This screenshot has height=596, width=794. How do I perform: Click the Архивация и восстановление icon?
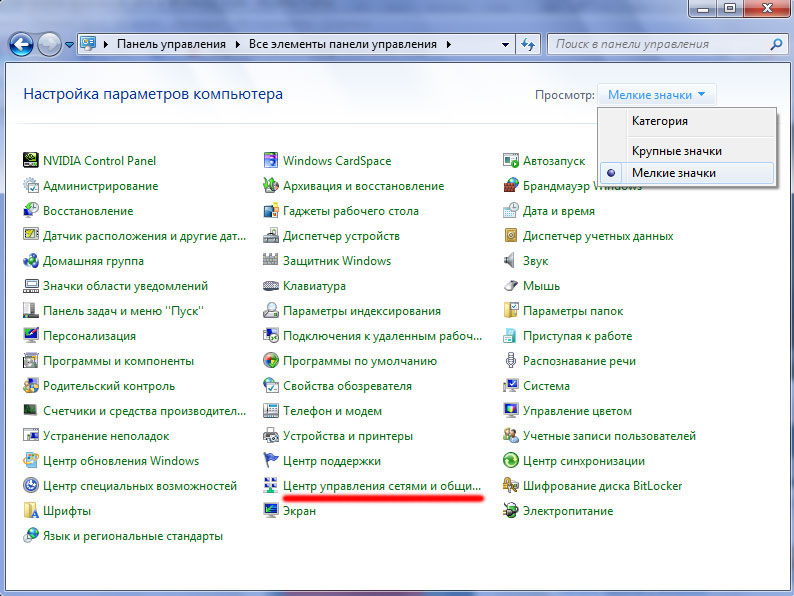point(271,185)
